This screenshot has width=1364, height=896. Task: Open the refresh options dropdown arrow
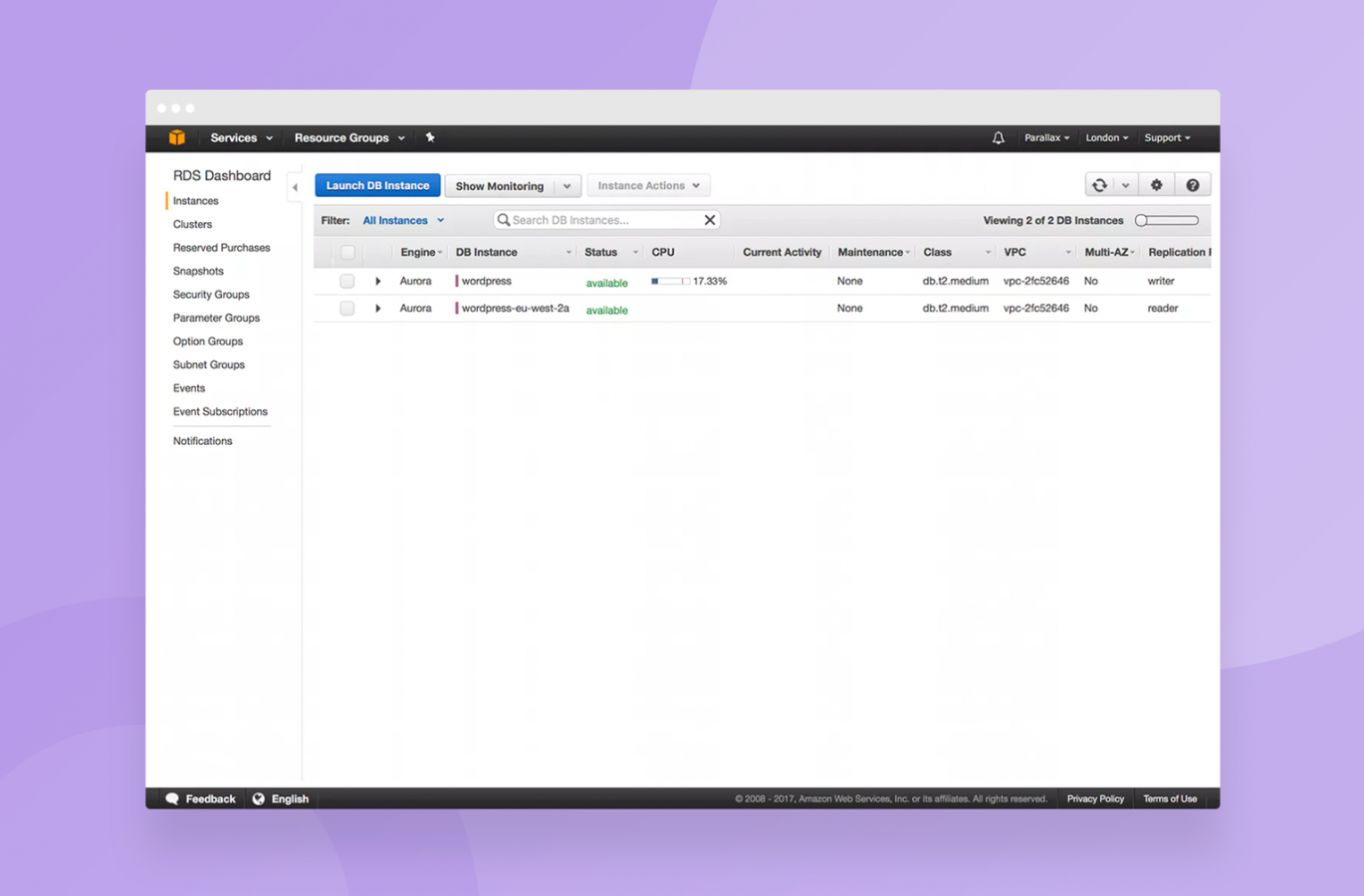click(1125, 185)
